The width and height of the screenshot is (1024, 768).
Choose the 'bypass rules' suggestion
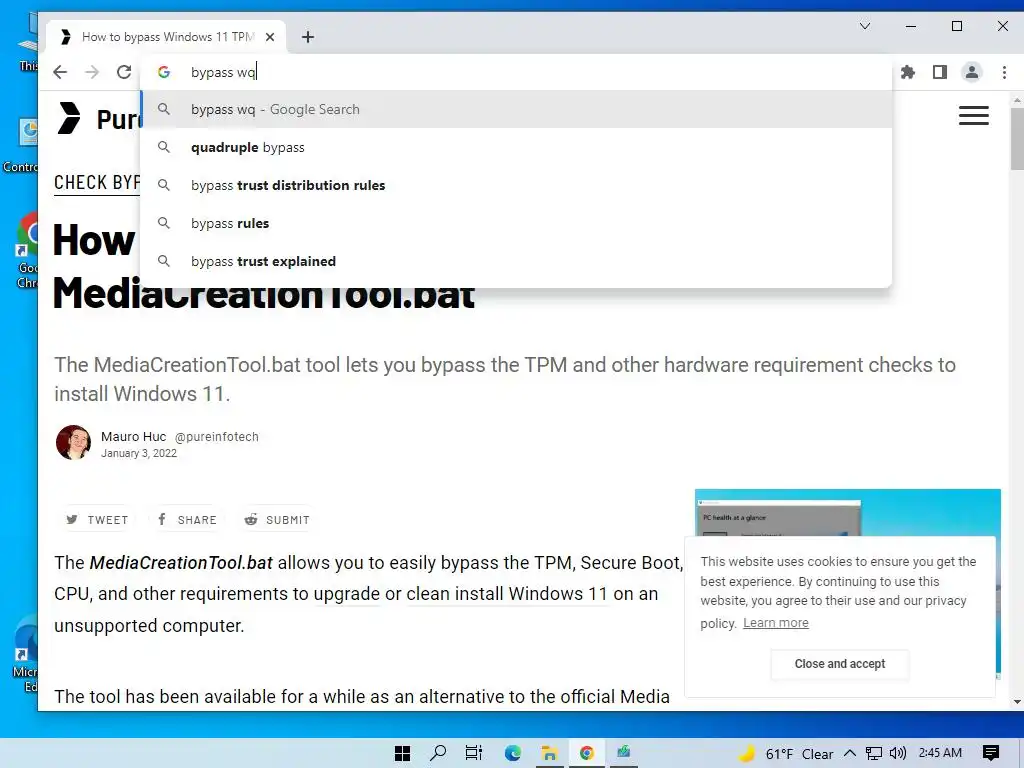pos(516,223)
